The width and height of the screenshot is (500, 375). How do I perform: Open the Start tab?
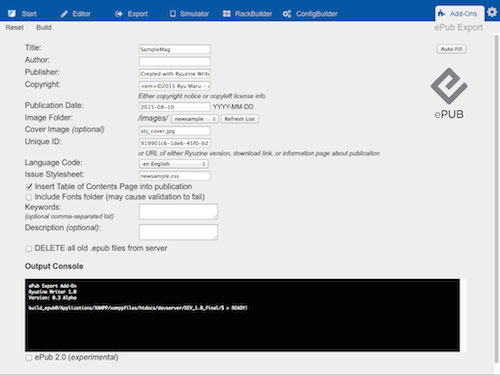point(23,14)
